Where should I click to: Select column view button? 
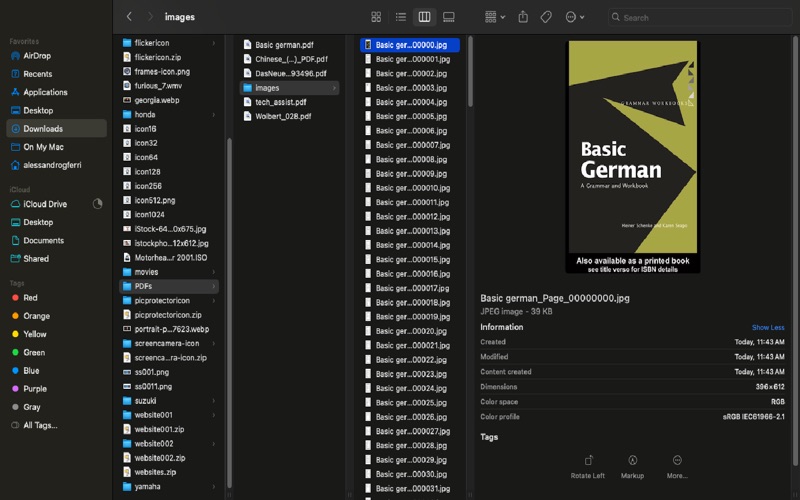(424, 17)
